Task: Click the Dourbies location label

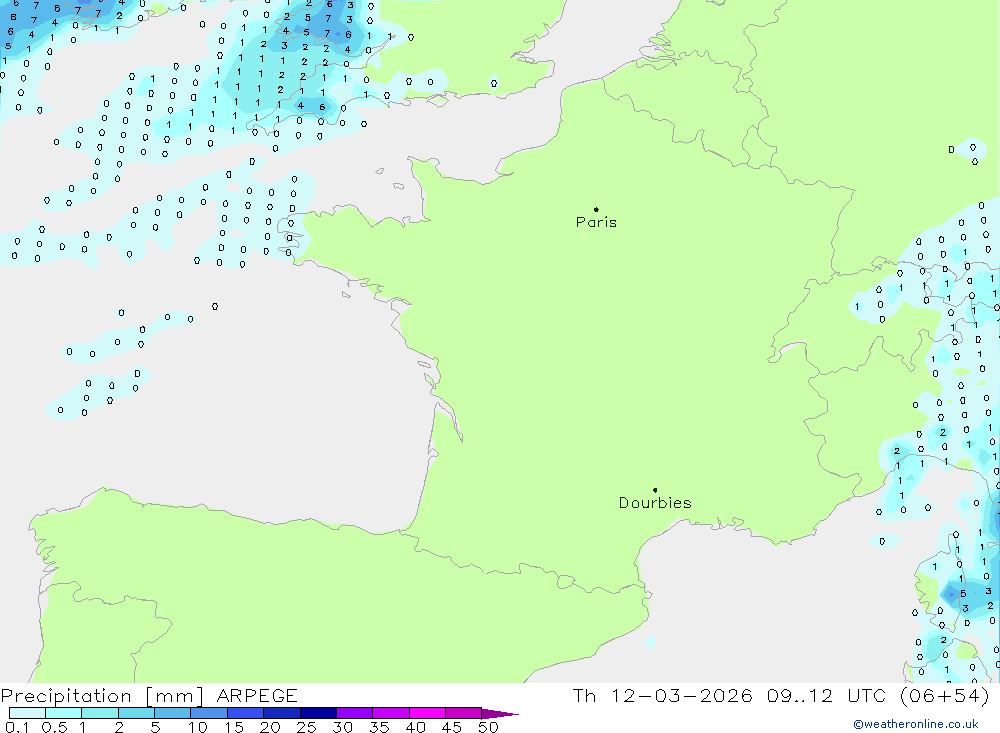Action: pos(655,503)
